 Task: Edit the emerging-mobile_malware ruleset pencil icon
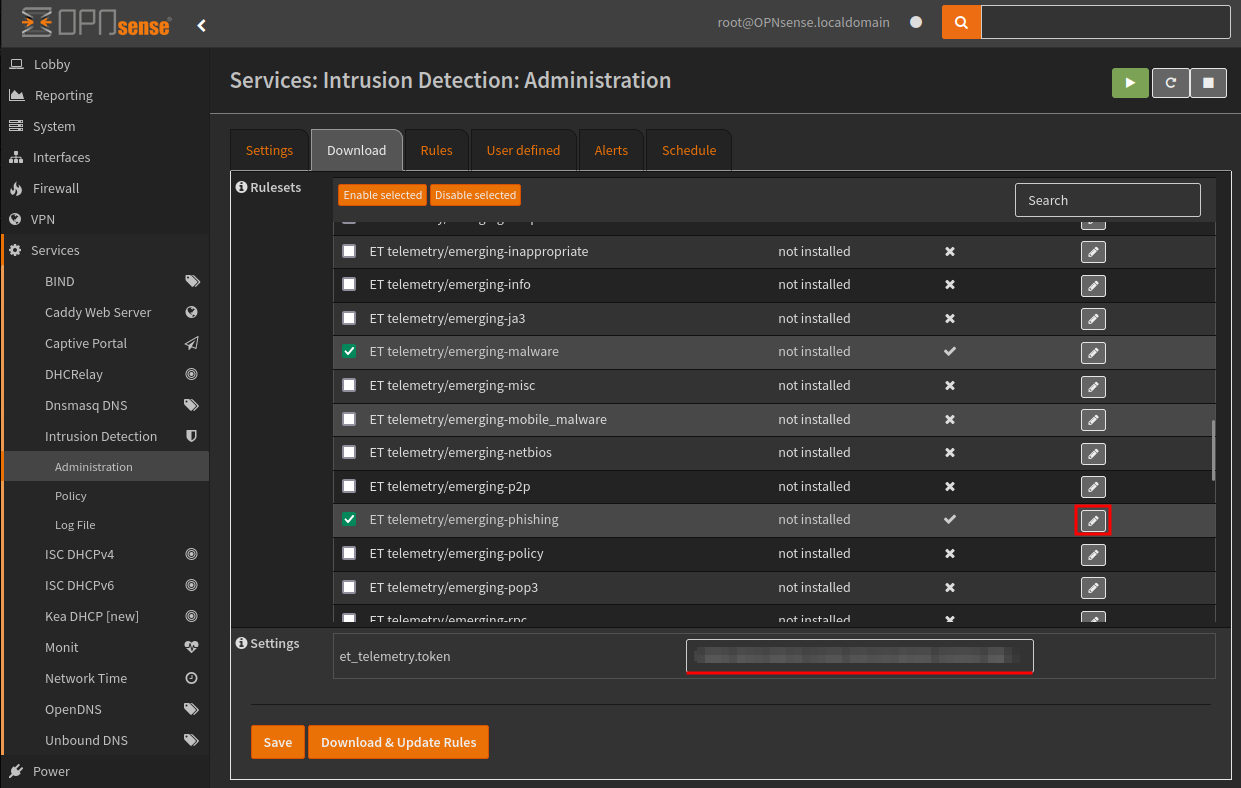[1093, 420]
